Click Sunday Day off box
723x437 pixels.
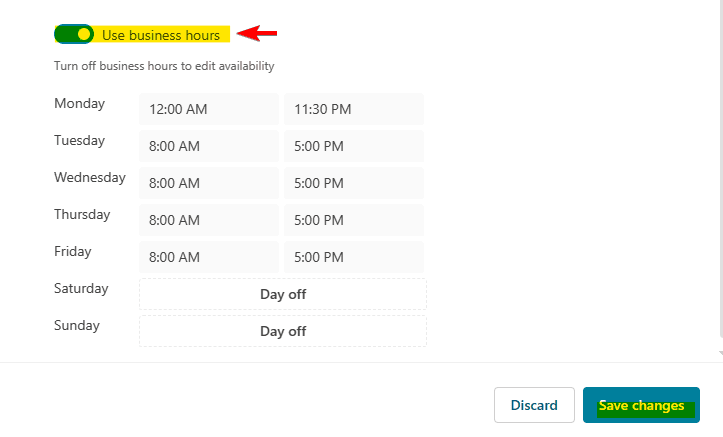tap(283, 331)
